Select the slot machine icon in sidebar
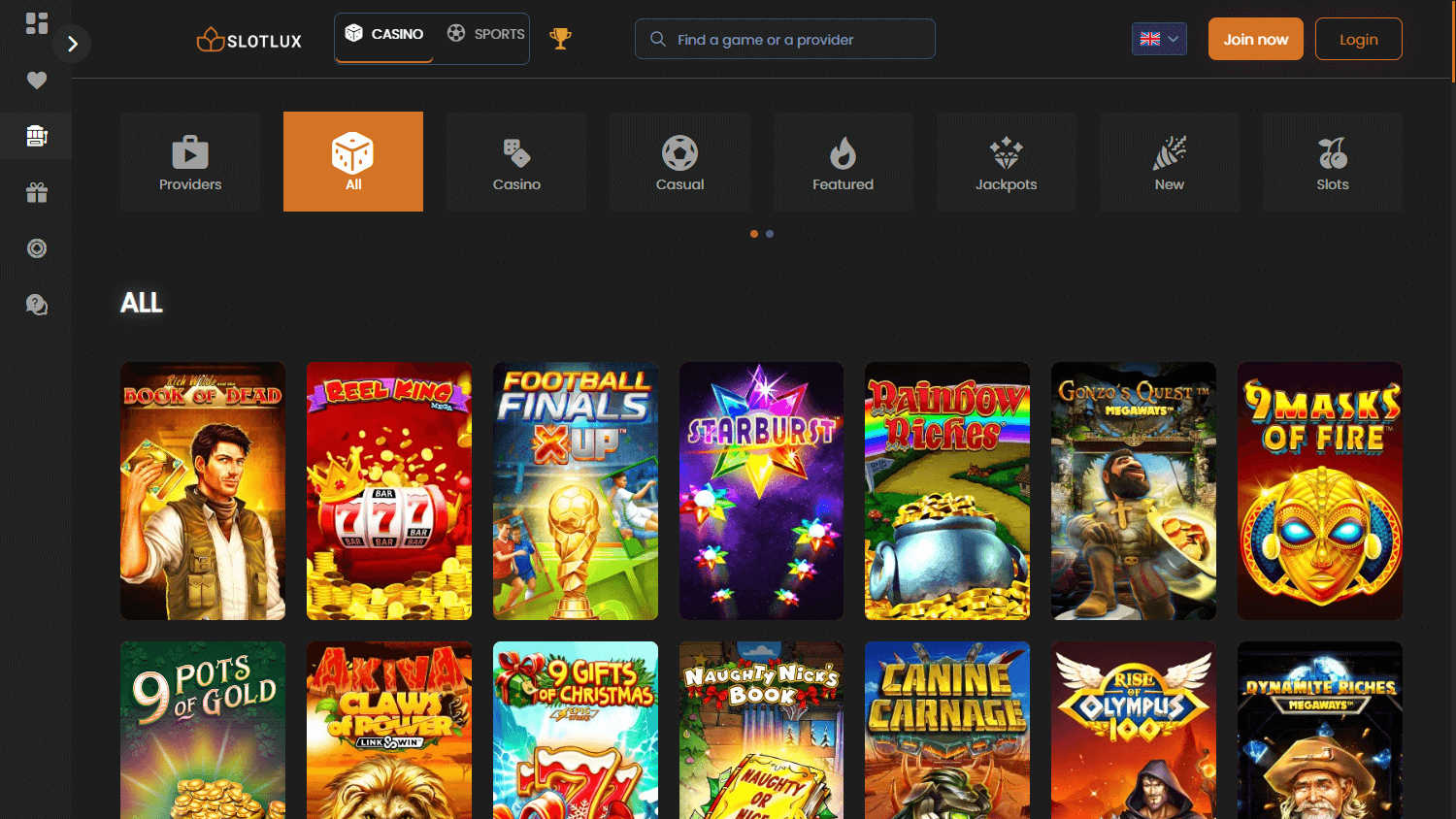The image size is (1456, 819). pos(37,136)
